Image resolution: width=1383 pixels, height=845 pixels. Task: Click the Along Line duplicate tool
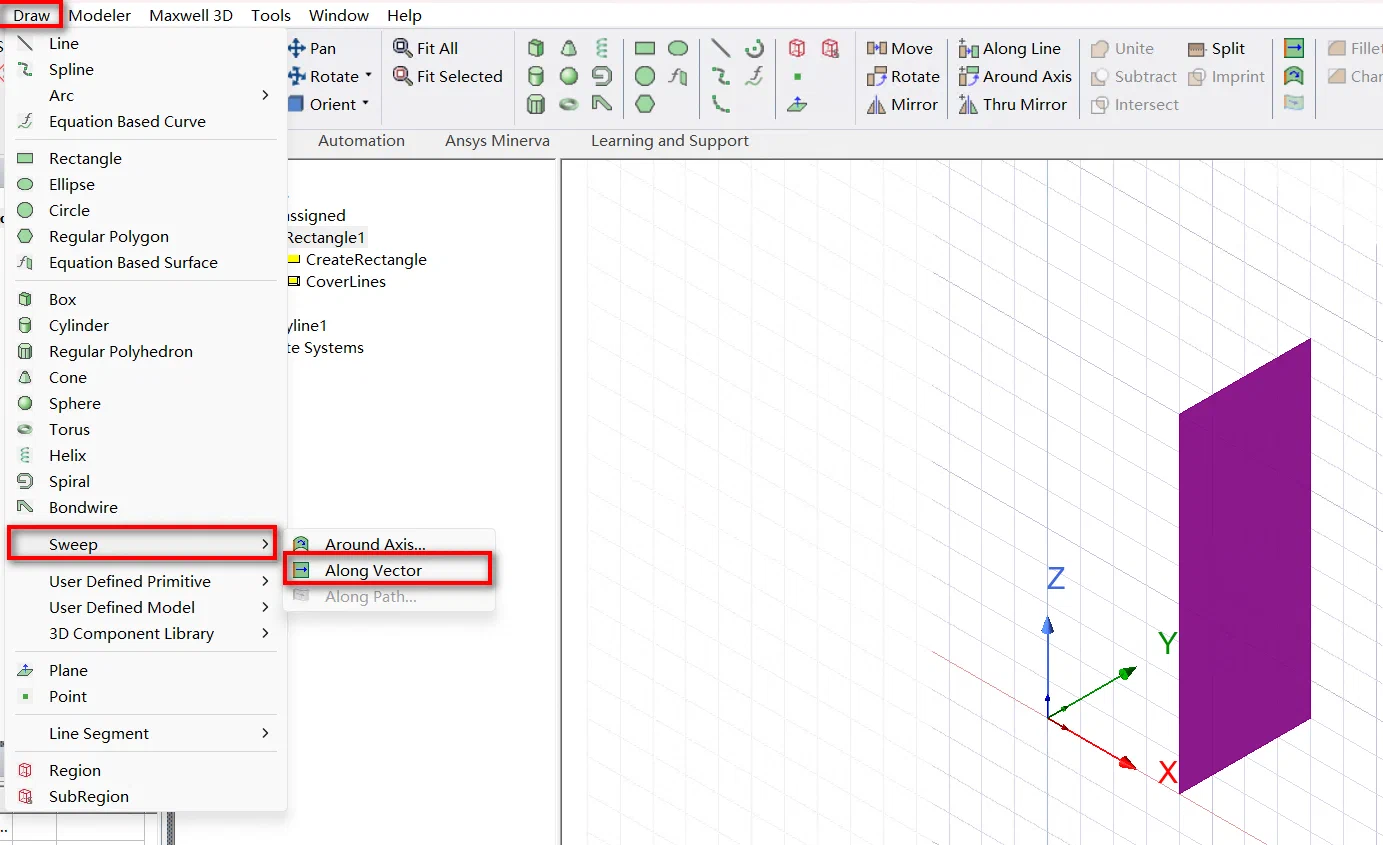click(1009, 48)
